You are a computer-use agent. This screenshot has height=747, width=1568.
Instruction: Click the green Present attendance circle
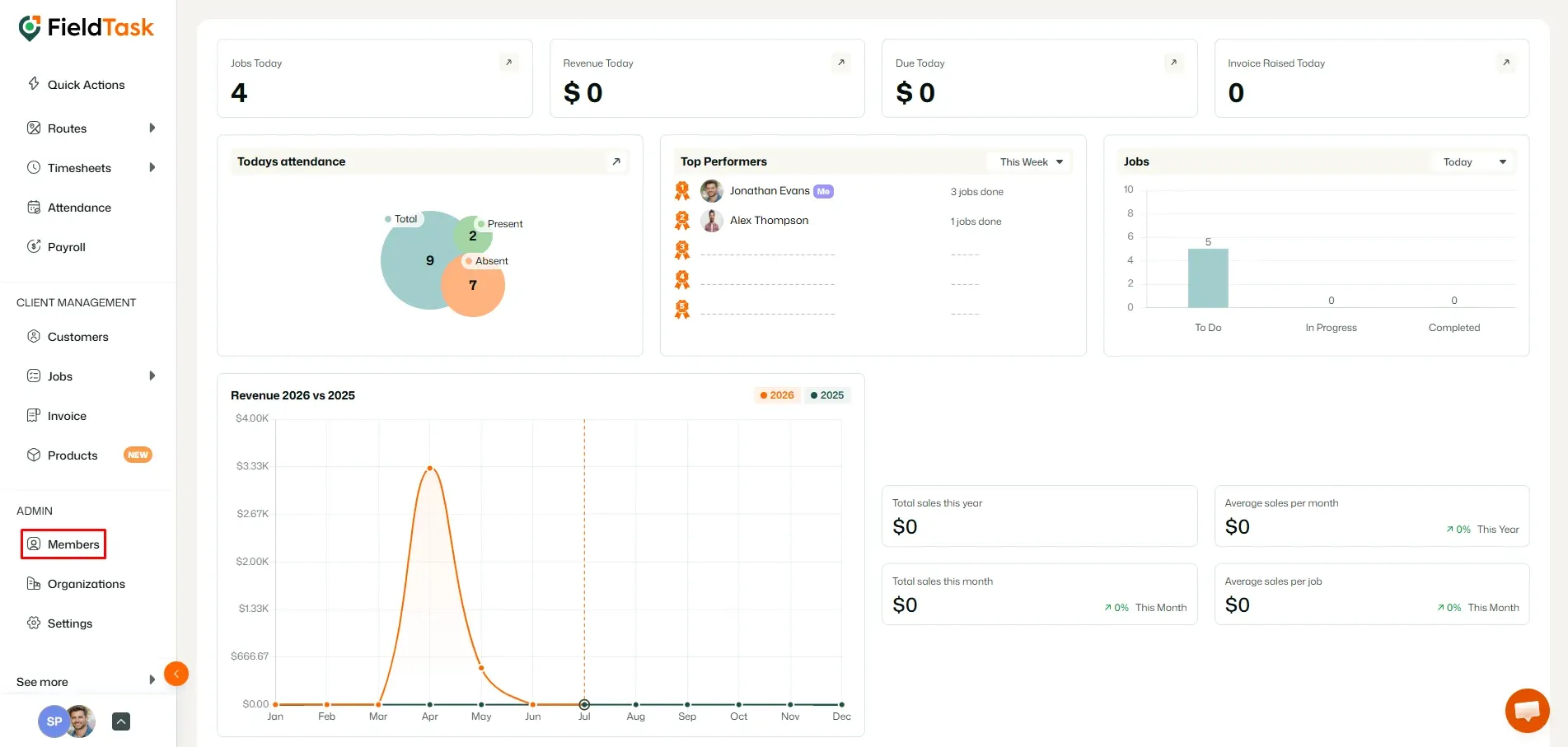point(473,235)
